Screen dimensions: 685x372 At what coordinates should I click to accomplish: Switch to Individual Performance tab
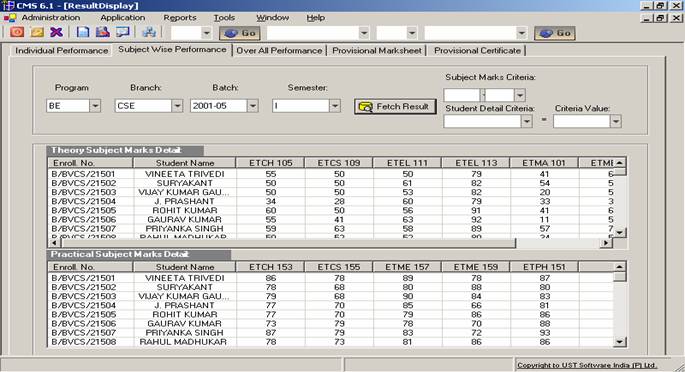coord(61,51)
